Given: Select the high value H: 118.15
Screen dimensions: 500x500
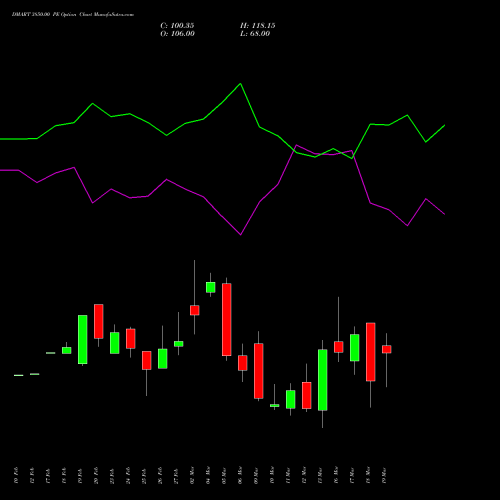Looking at the screenshot, I should [x=258, y=26].
